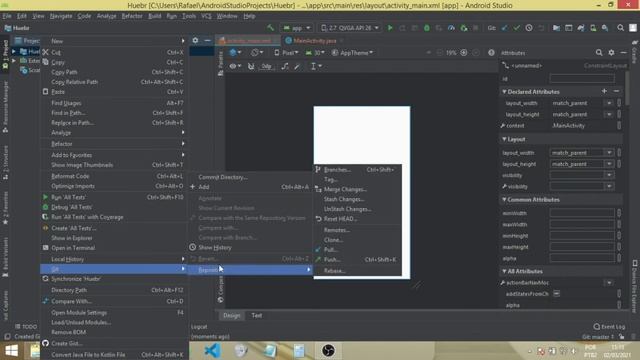Open Visual Studio Code from the taskbar

tap(212, 351)
